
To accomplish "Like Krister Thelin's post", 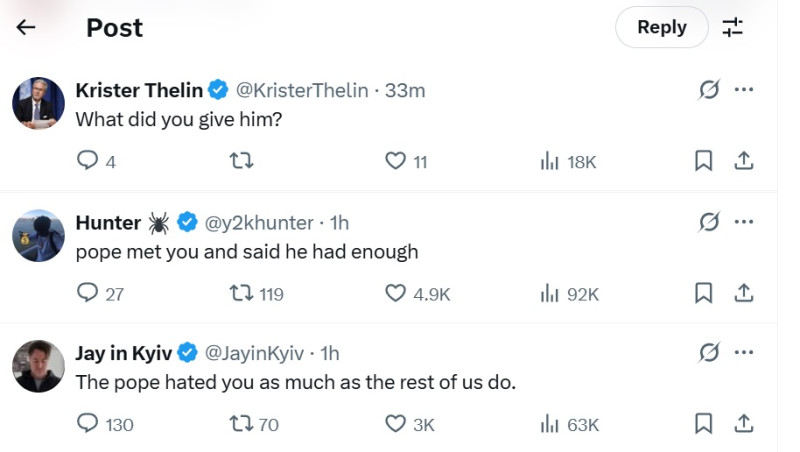I will click(396, 161).
